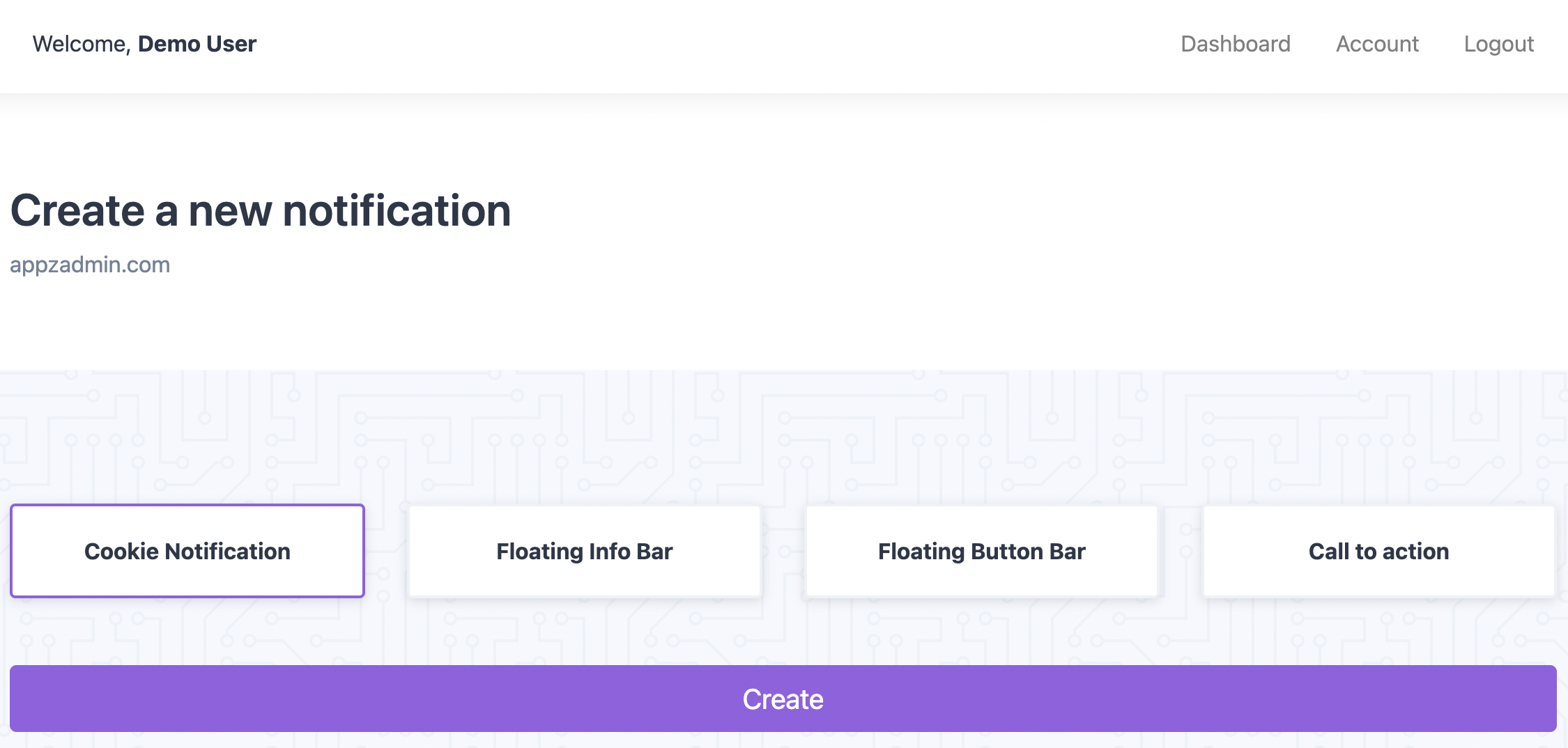
Task: Navigate to Dashboard in top navigation
Action: (1235, 44)
